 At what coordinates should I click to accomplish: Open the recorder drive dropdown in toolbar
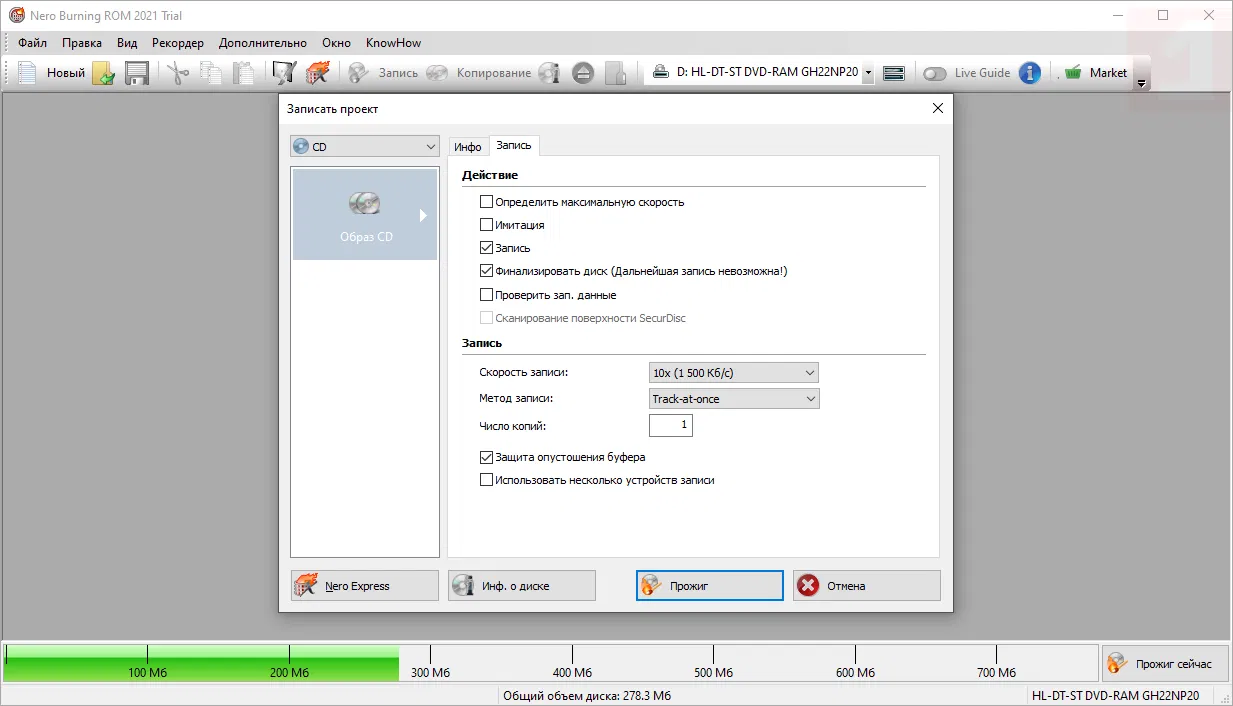(868, 73)
